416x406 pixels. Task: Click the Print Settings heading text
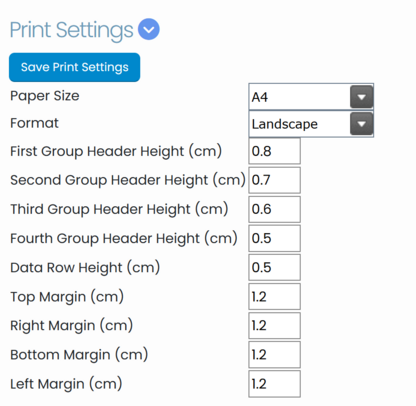point(71,30)
